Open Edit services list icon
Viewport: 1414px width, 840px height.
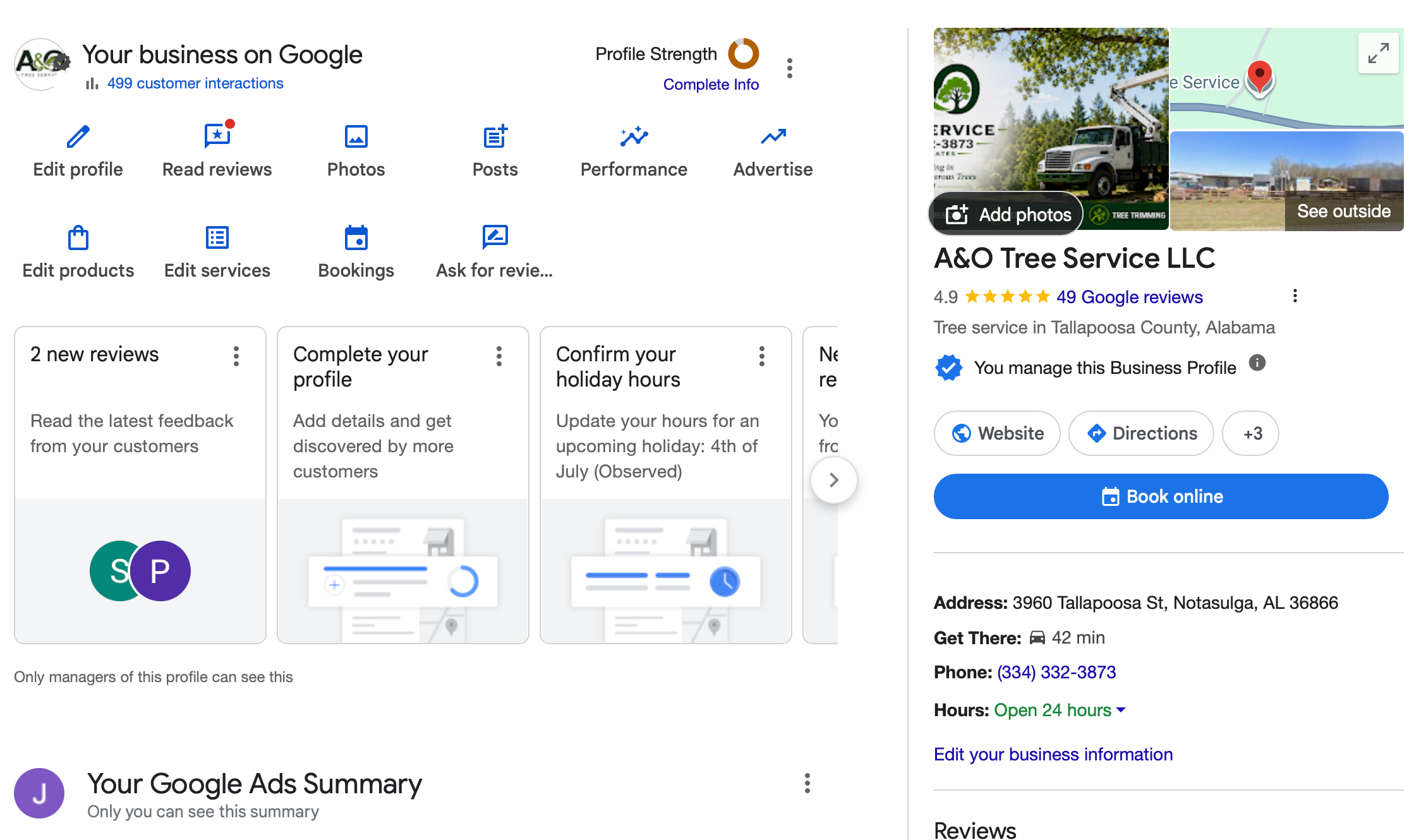point(217,237)
